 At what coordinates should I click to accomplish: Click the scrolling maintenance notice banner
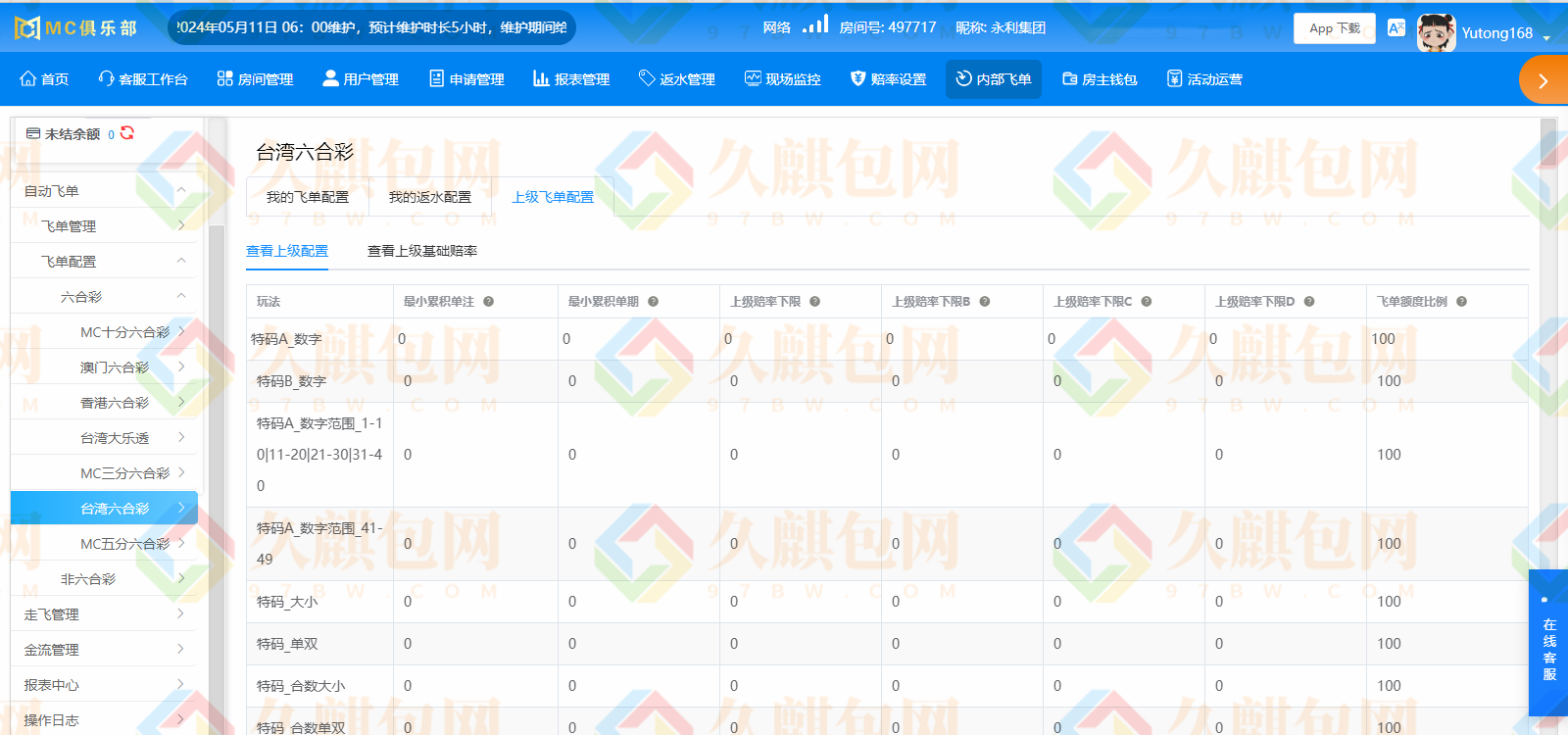coord(371,27)
